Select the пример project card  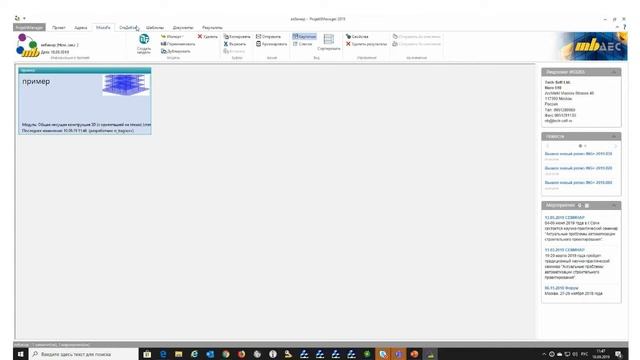coord(85,101)
